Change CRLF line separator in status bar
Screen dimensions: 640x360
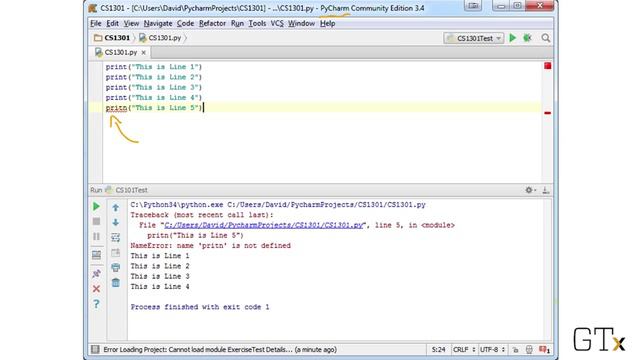464,350
